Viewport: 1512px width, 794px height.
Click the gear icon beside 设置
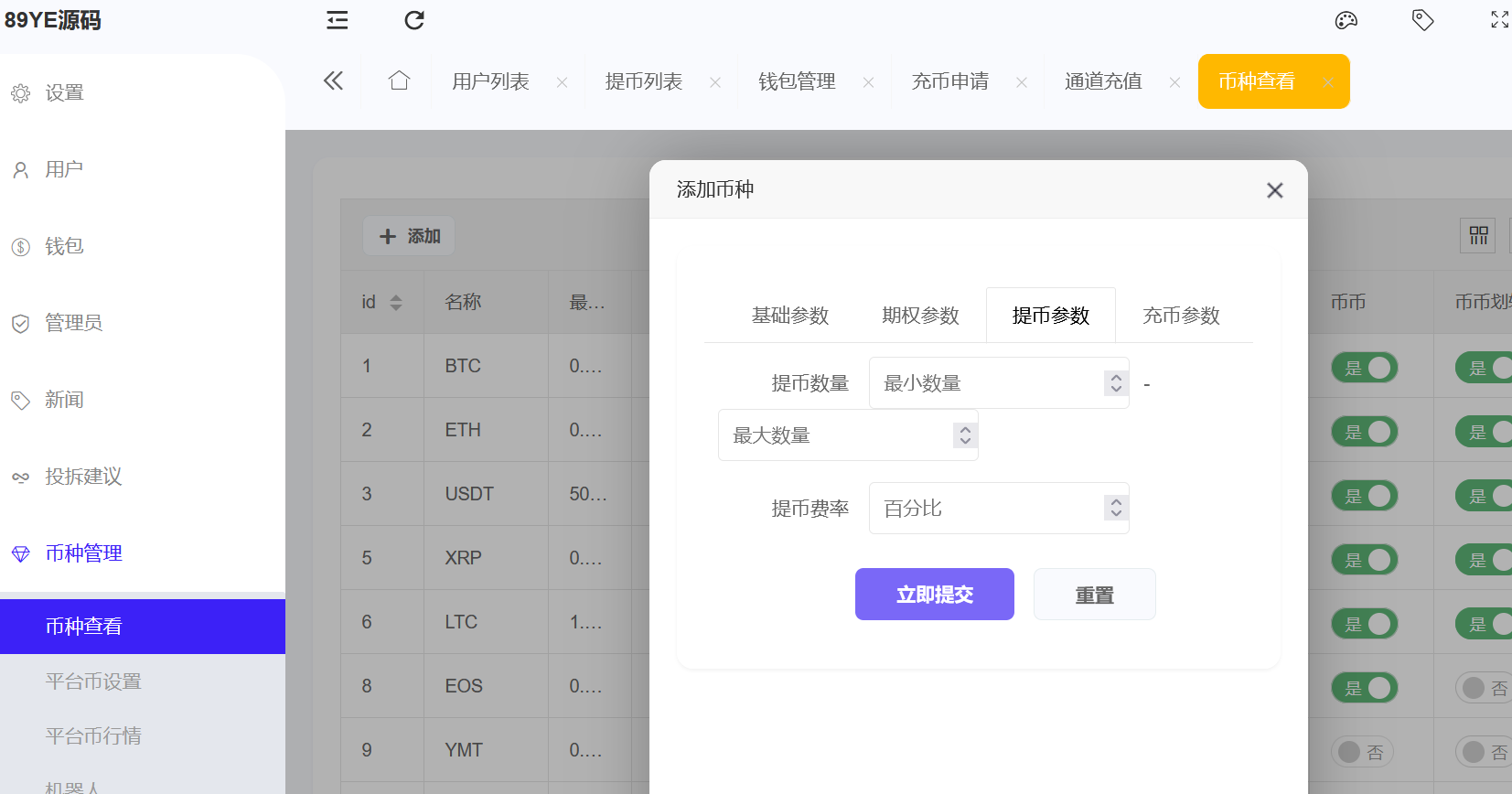click(20, 93)
